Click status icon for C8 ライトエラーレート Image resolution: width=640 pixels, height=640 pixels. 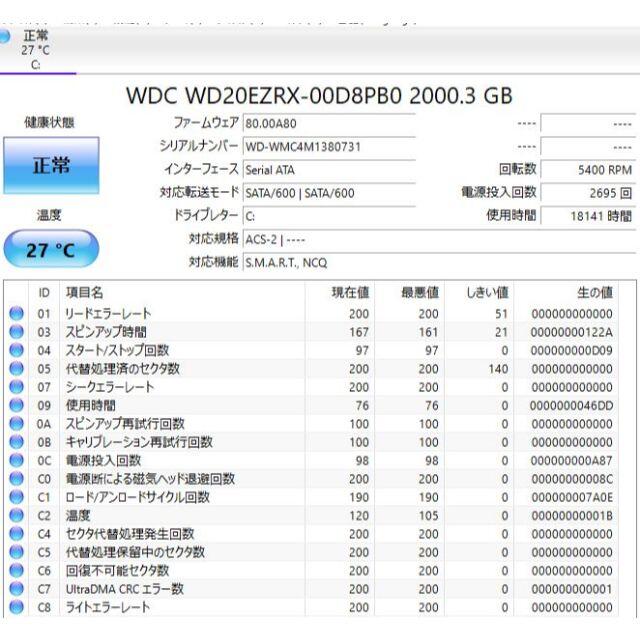click(17, 607)
